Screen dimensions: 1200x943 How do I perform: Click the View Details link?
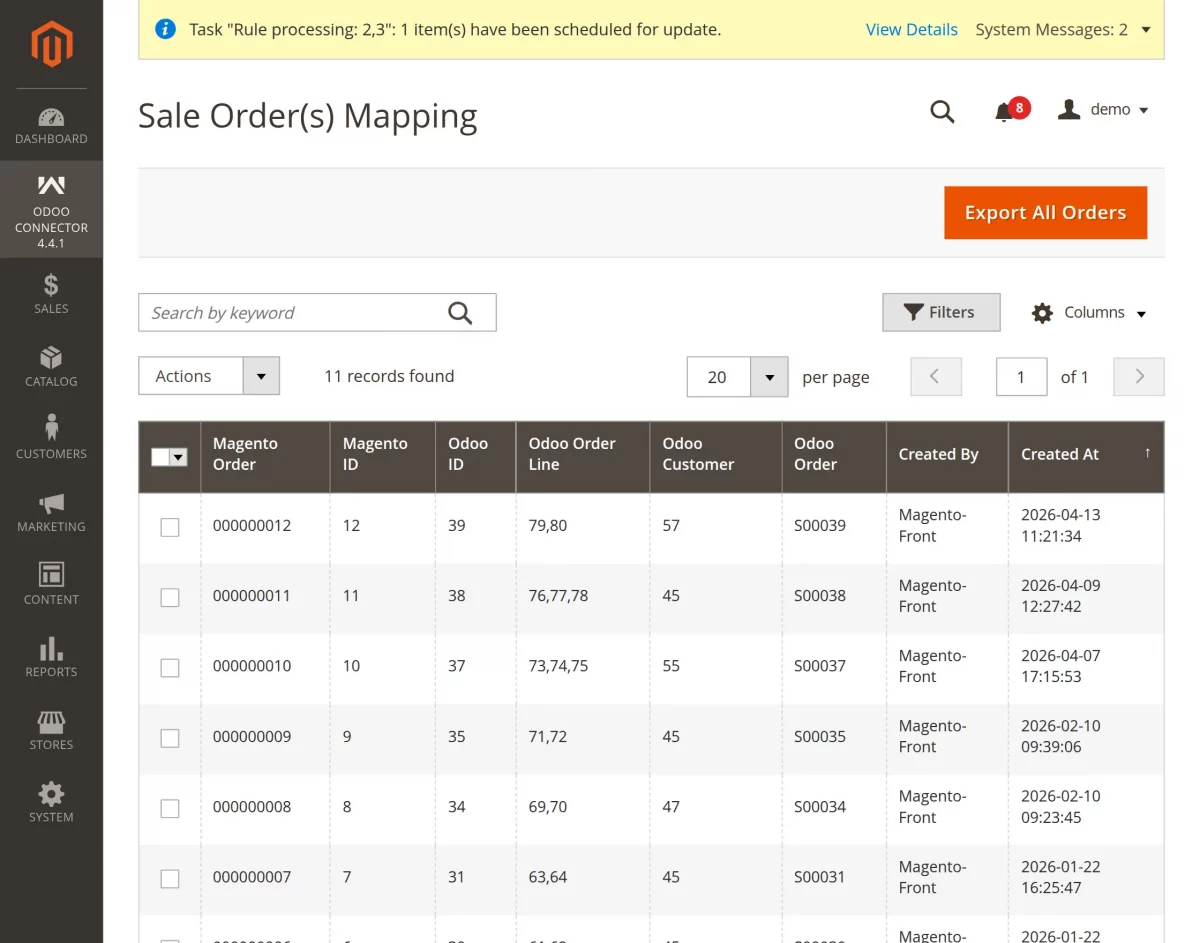[912, 29]
